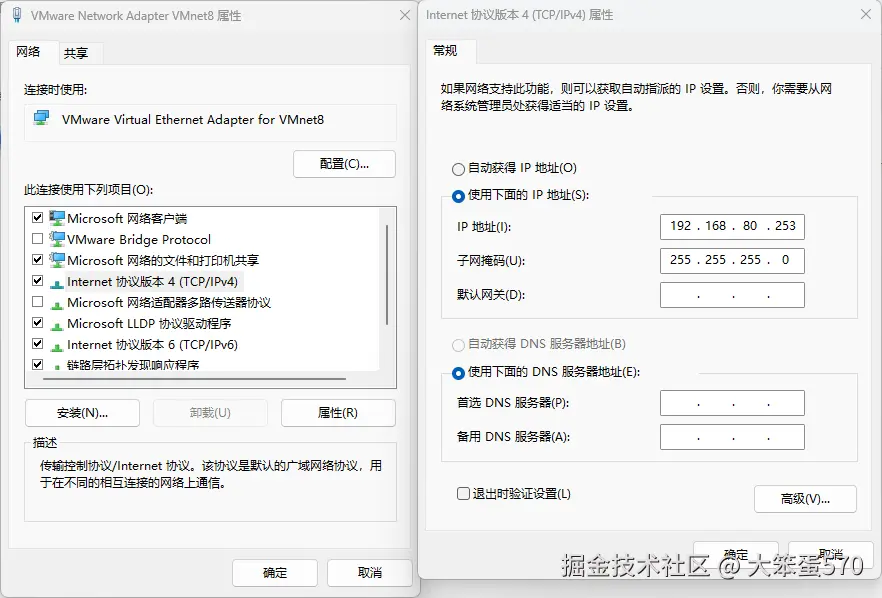Click the Internet 协议版本 4 item icon
The image size is (882, 598).
point(57,283)
